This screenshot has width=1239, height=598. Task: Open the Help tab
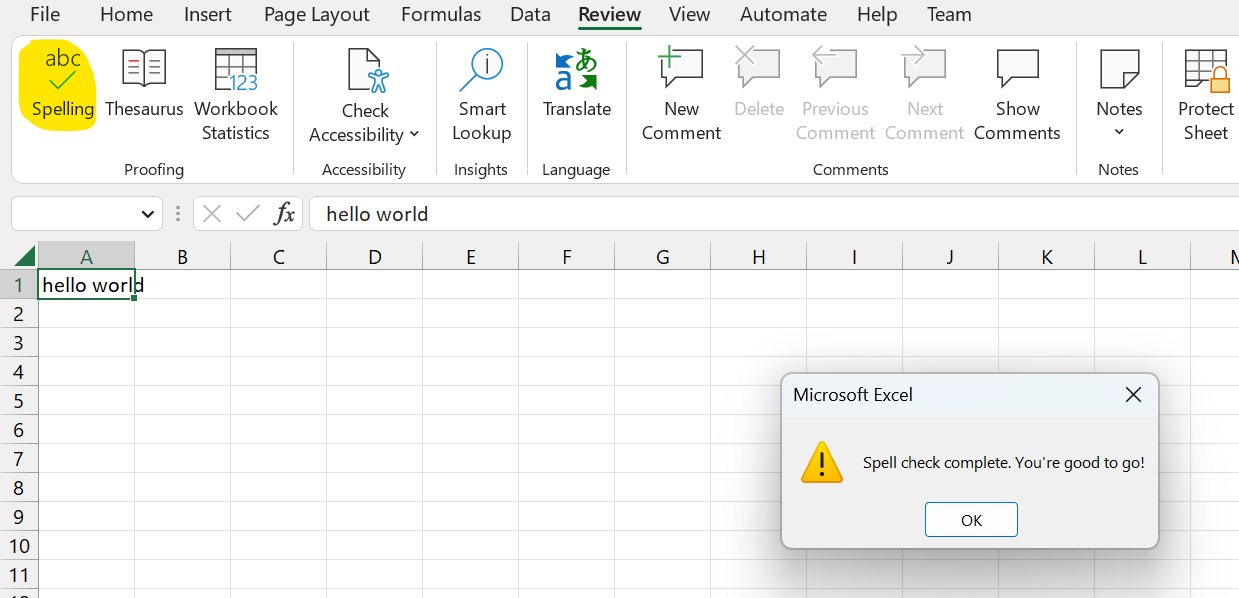[x=877, y=14]
